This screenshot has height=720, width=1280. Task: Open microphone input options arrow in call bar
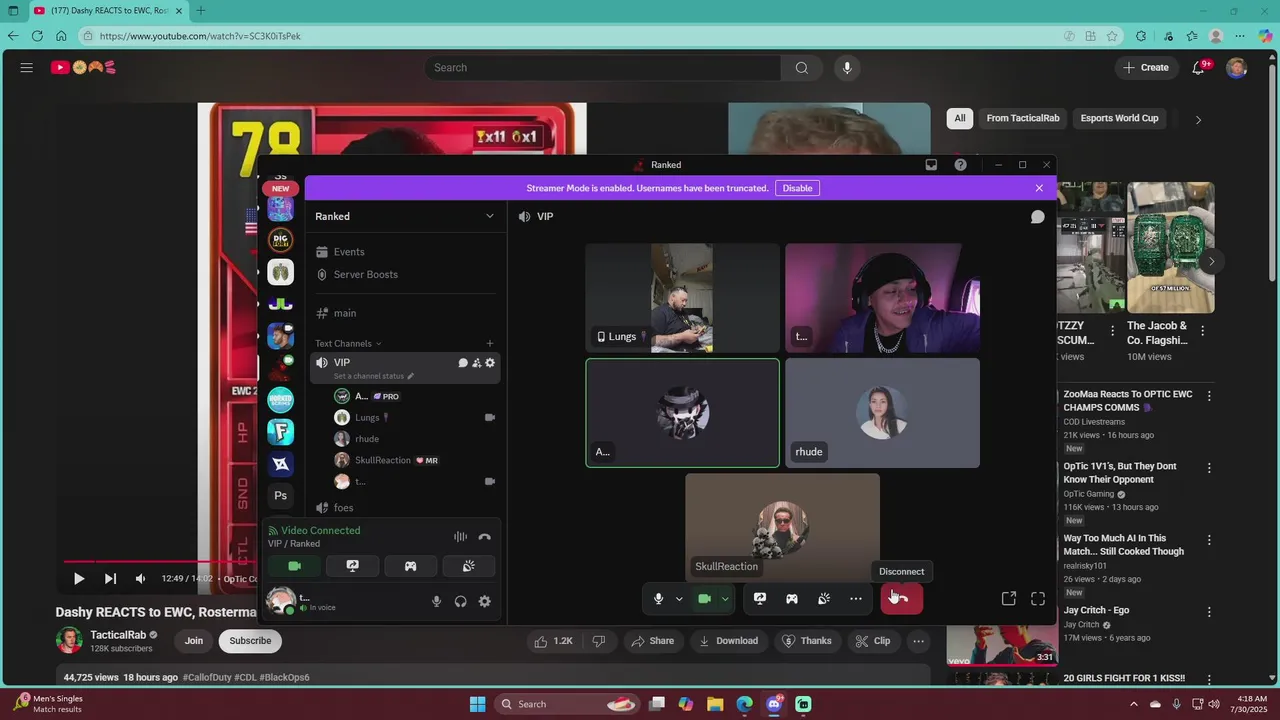(x=679, y=599)
